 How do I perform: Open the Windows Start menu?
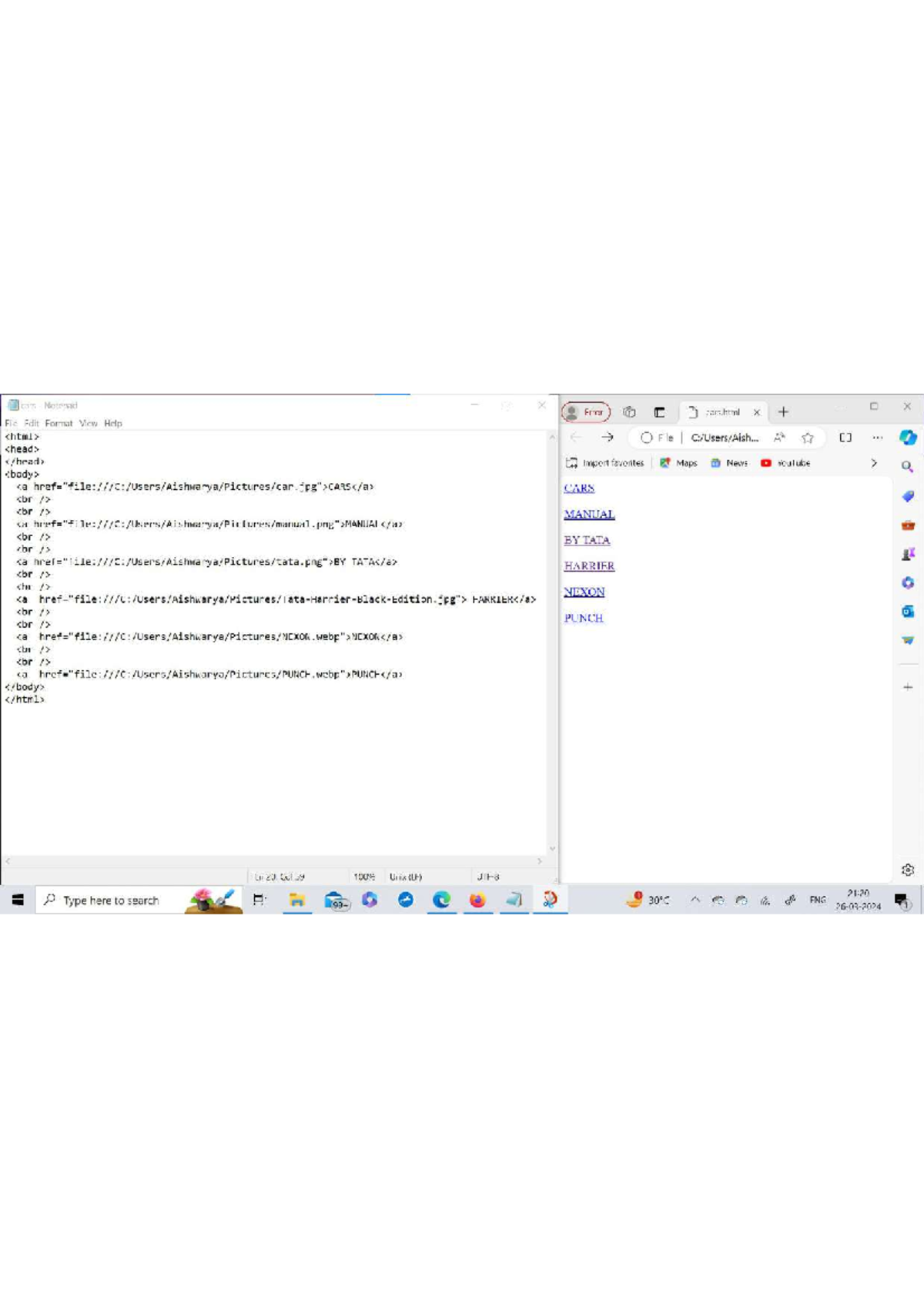click(18, 899)
